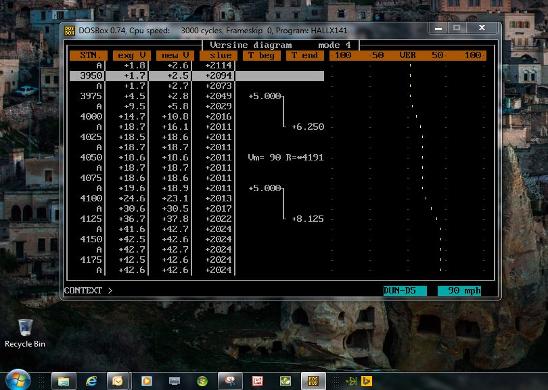
Task: Select the highlighted station 3950 row
Action: [197, 76]
